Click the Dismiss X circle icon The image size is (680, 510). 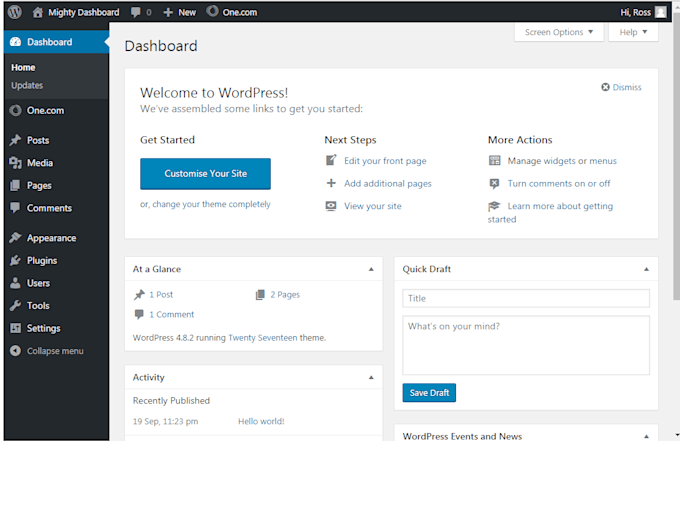click(605, 87)
